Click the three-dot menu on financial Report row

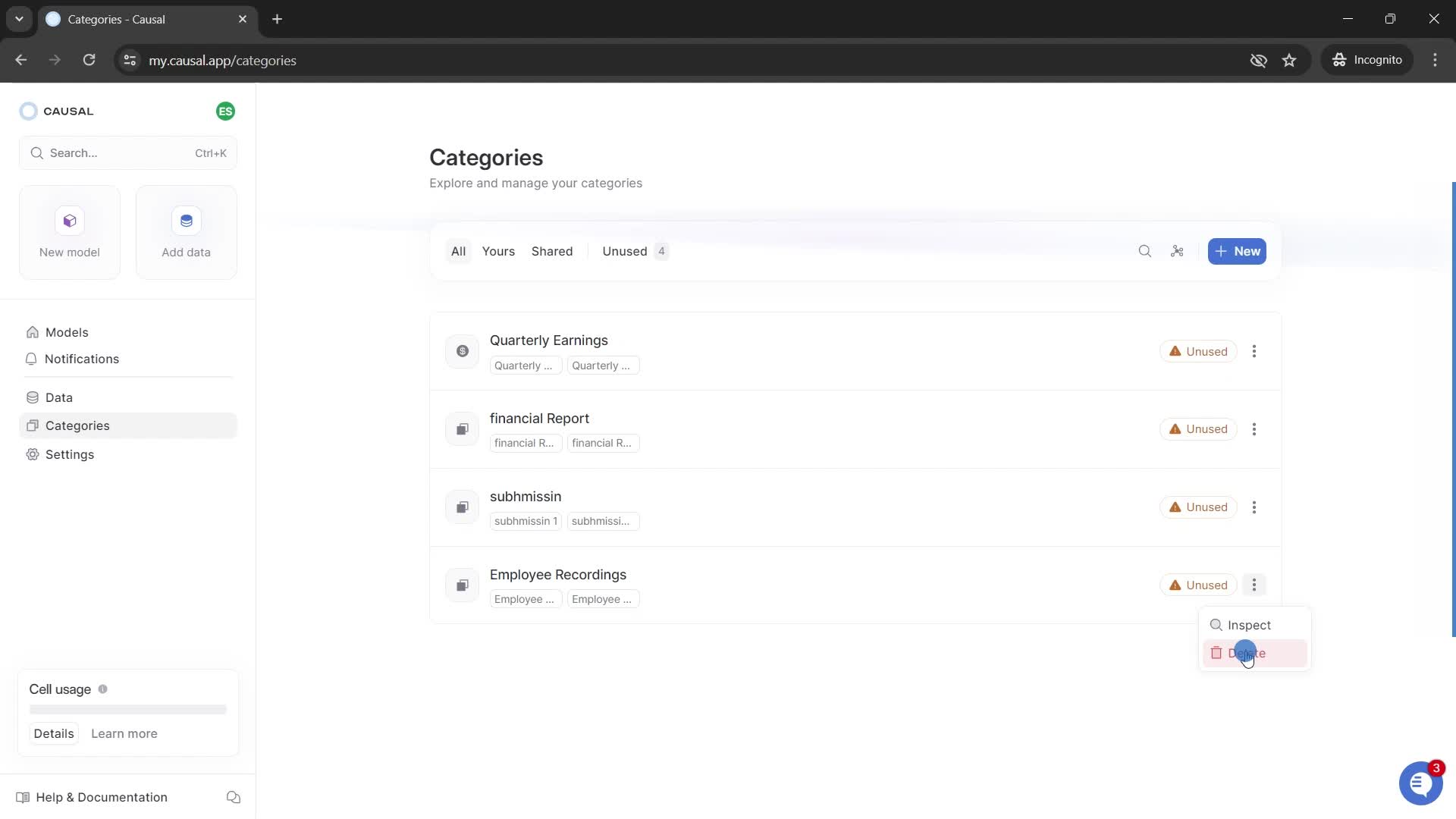tap(1254, 429)
